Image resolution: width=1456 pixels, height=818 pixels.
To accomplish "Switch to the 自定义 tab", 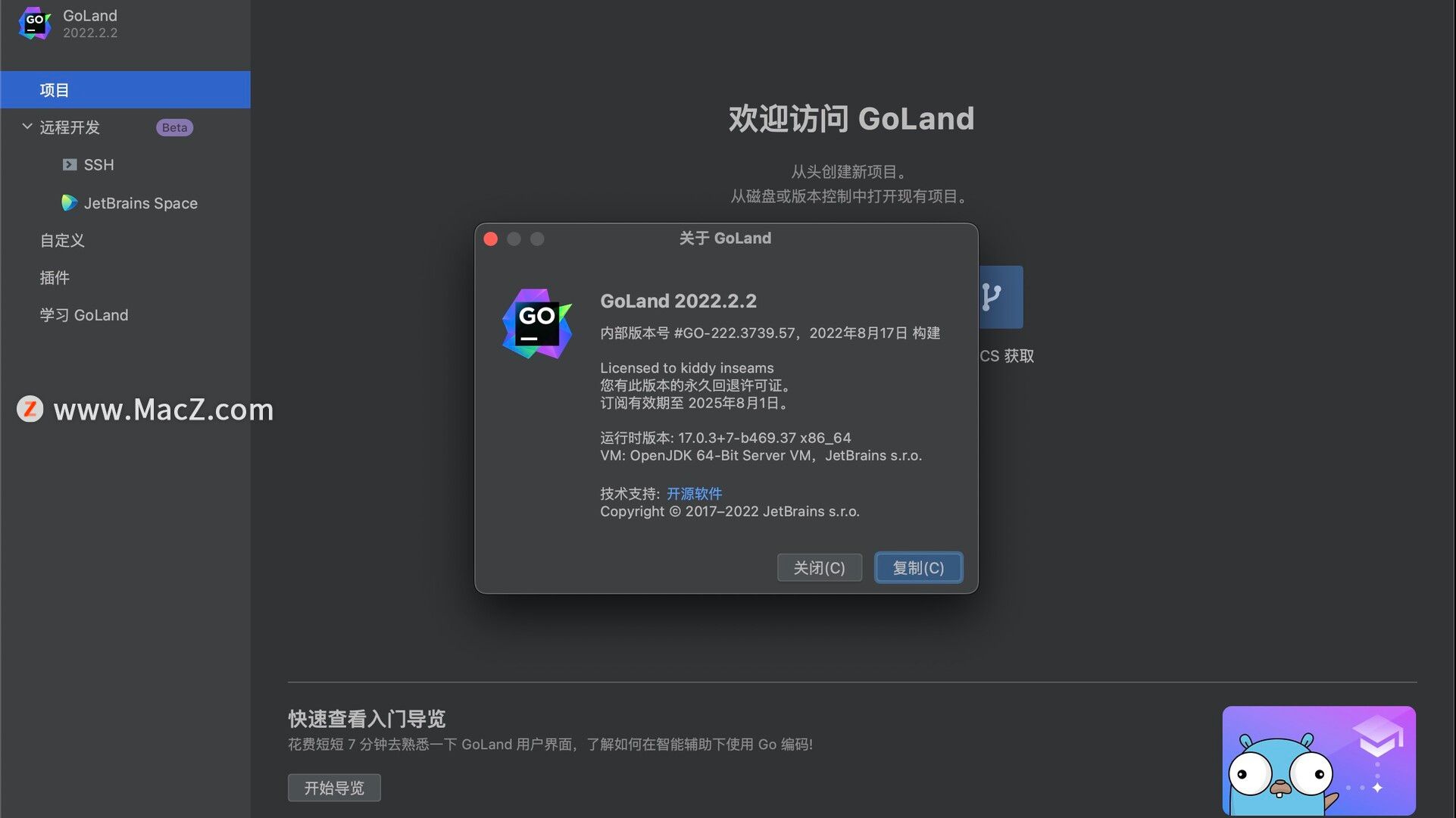I will coord(62,240).
